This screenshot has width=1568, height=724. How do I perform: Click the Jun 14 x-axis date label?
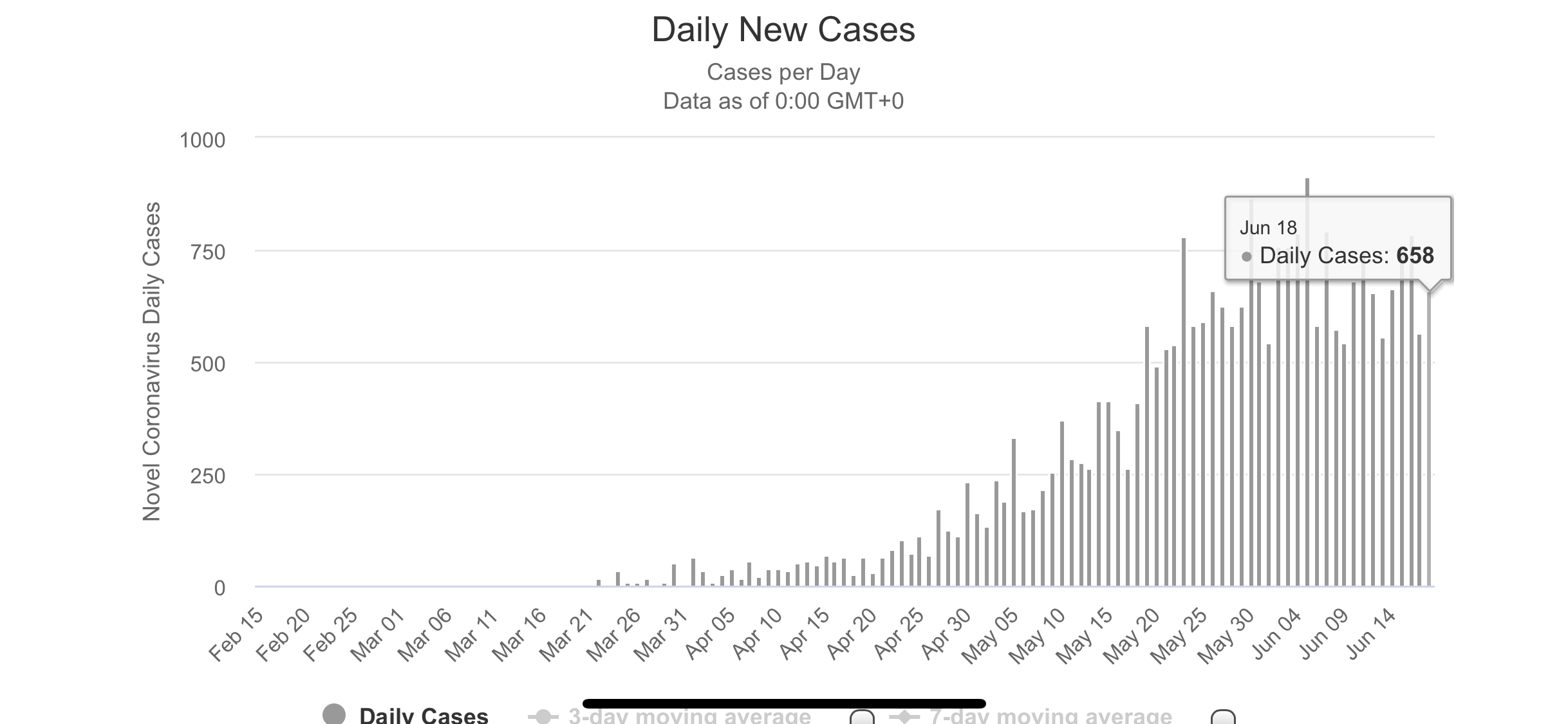(x=1371, y=634)
